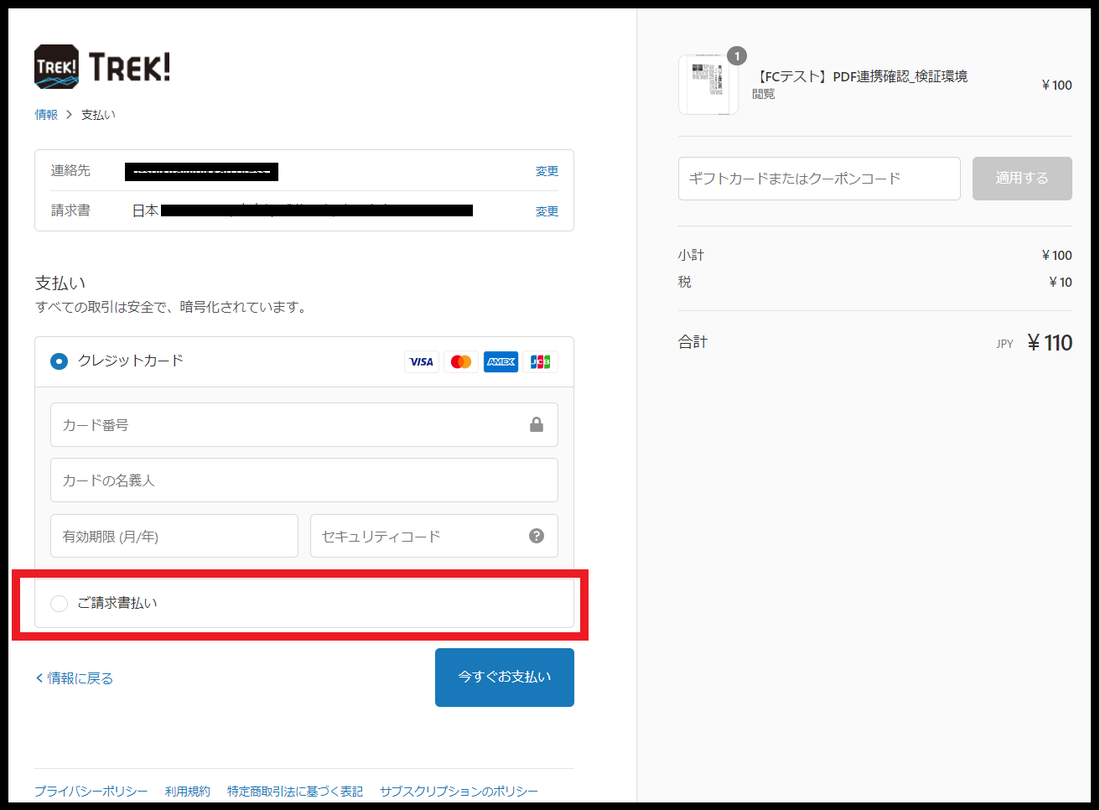Click the quantity badge on product thumbnail

click(x=737, y=55)
